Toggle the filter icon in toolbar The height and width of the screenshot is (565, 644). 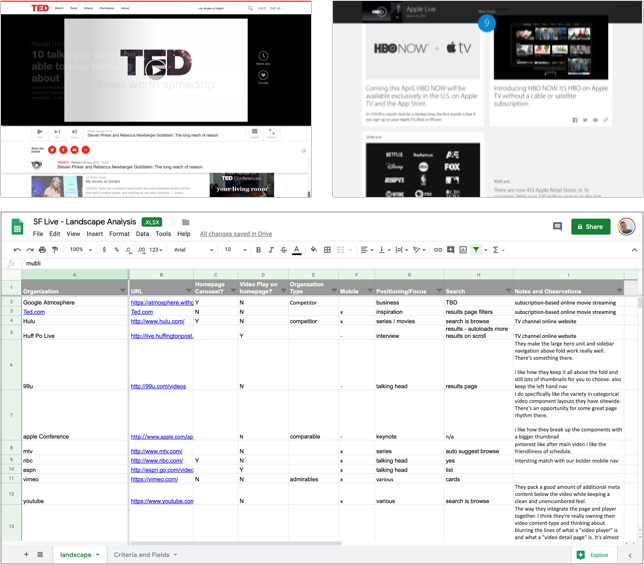click(x=476, y=250)
